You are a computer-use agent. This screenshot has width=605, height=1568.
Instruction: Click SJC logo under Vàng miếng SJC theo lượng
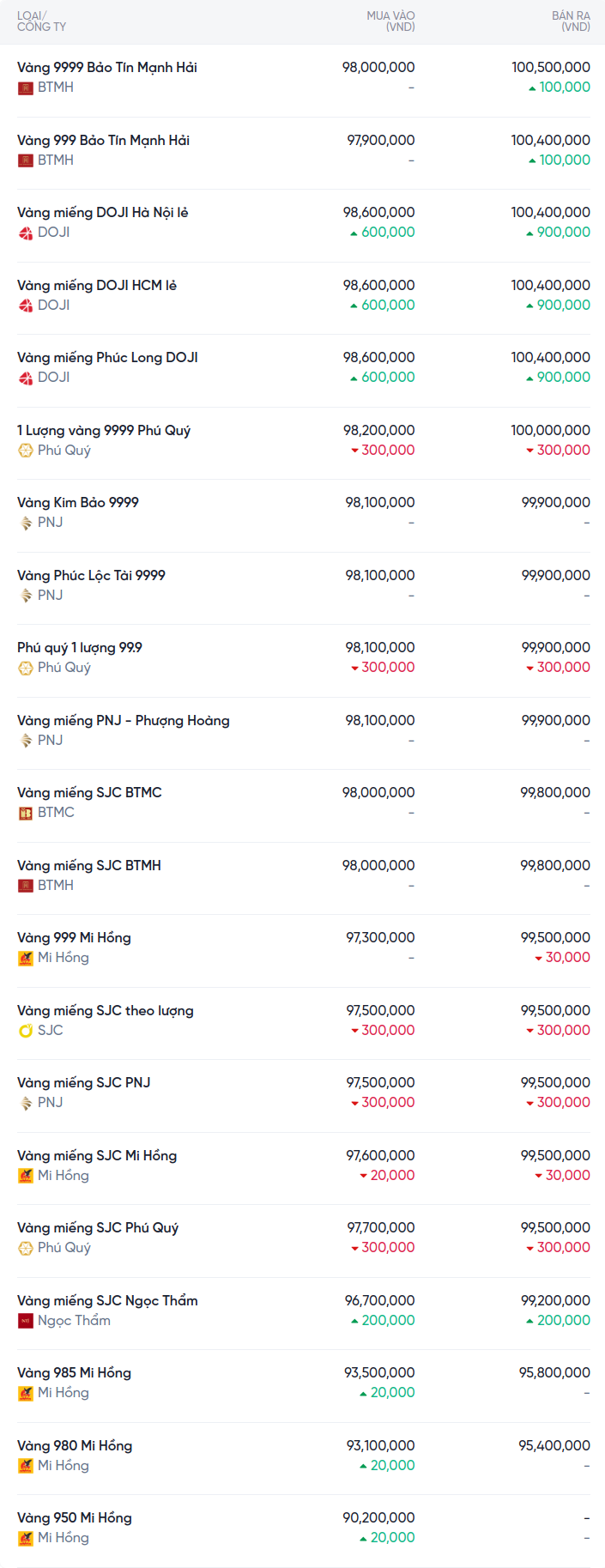pyautogui.click(x=26, y=1031)
